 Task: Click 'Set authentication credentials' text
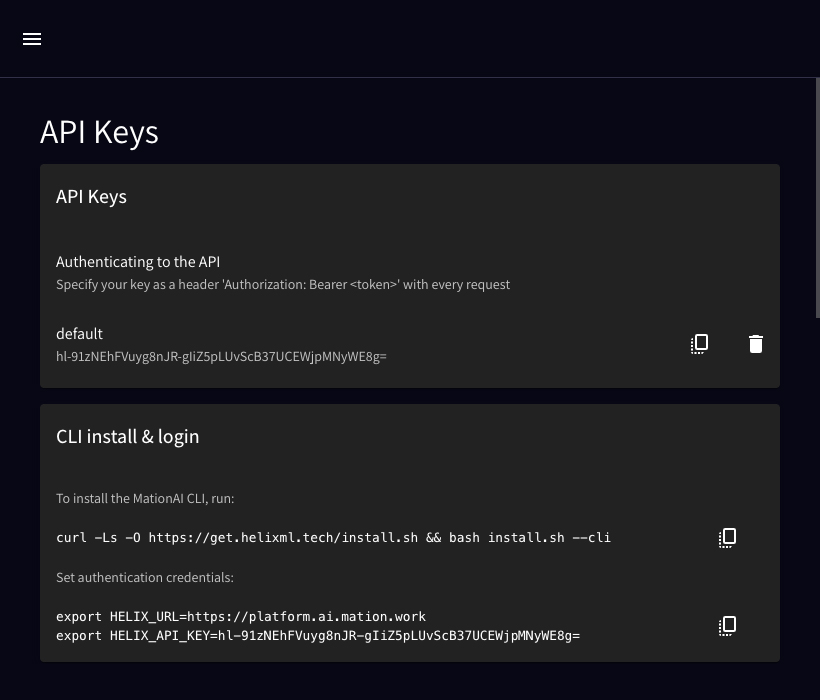[x=145, y=577]
